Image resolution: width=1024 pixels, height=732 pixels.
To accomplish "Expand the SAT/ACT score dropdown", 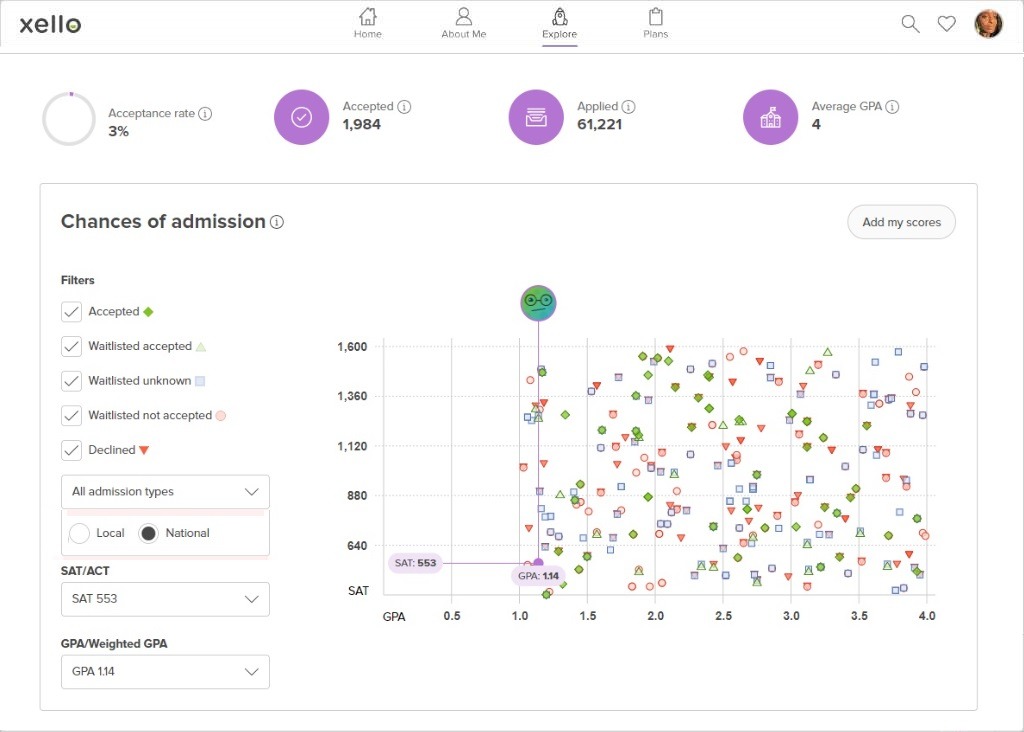I will 165,599.
